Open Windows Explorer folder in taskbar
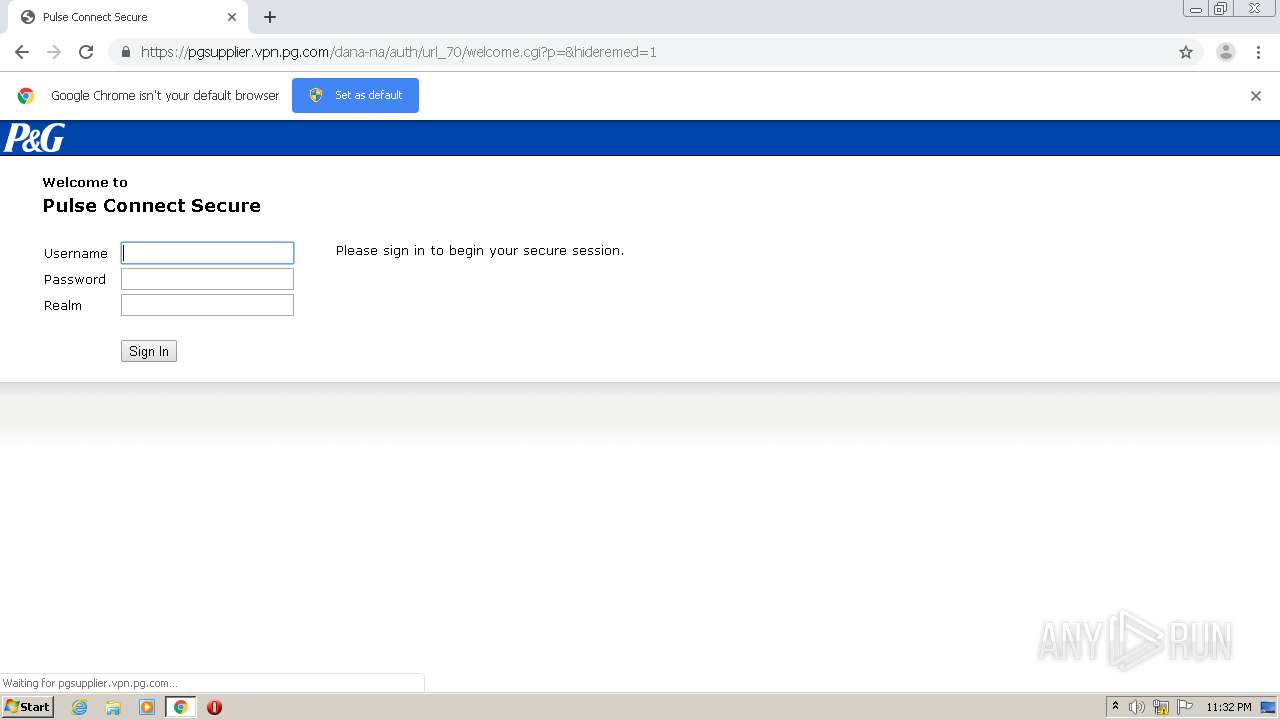The height and width of the screenshot is (720, 1280). [x=113, y=707]
